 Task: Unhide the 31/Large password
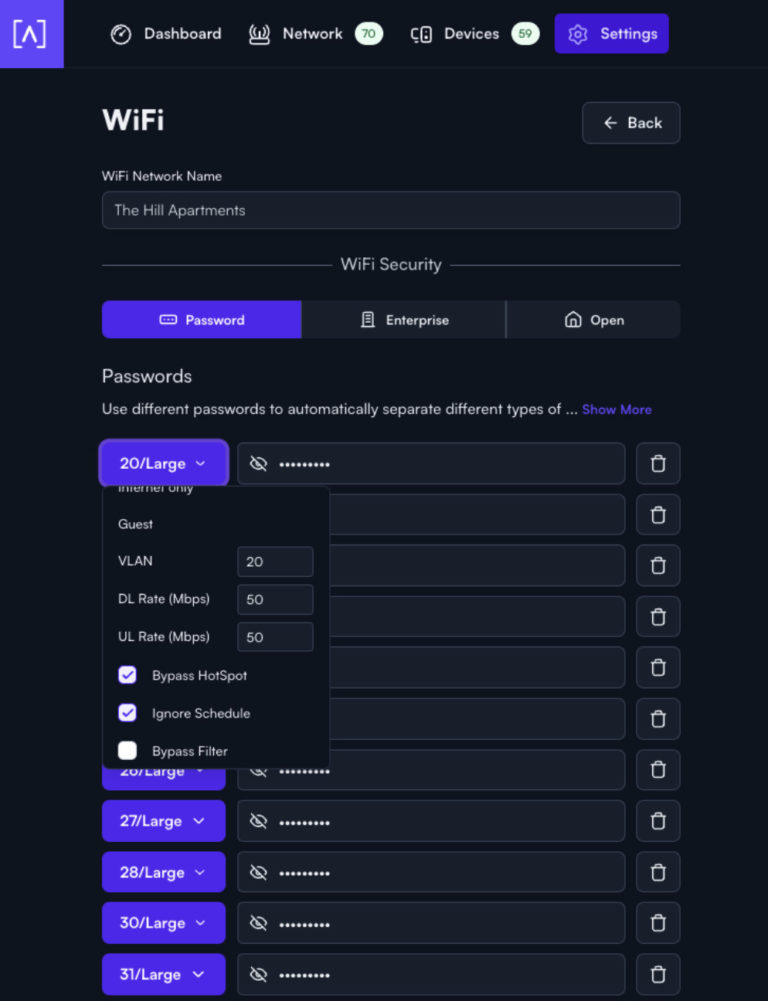pos(258,974)
